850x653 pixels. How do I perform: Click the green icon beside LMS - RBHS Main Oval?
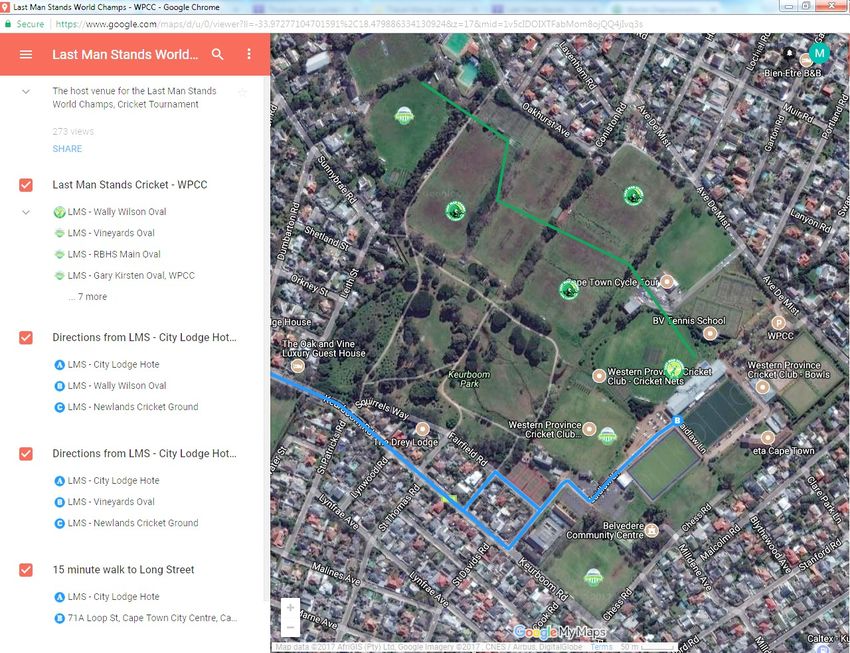(x=60, y=254)
